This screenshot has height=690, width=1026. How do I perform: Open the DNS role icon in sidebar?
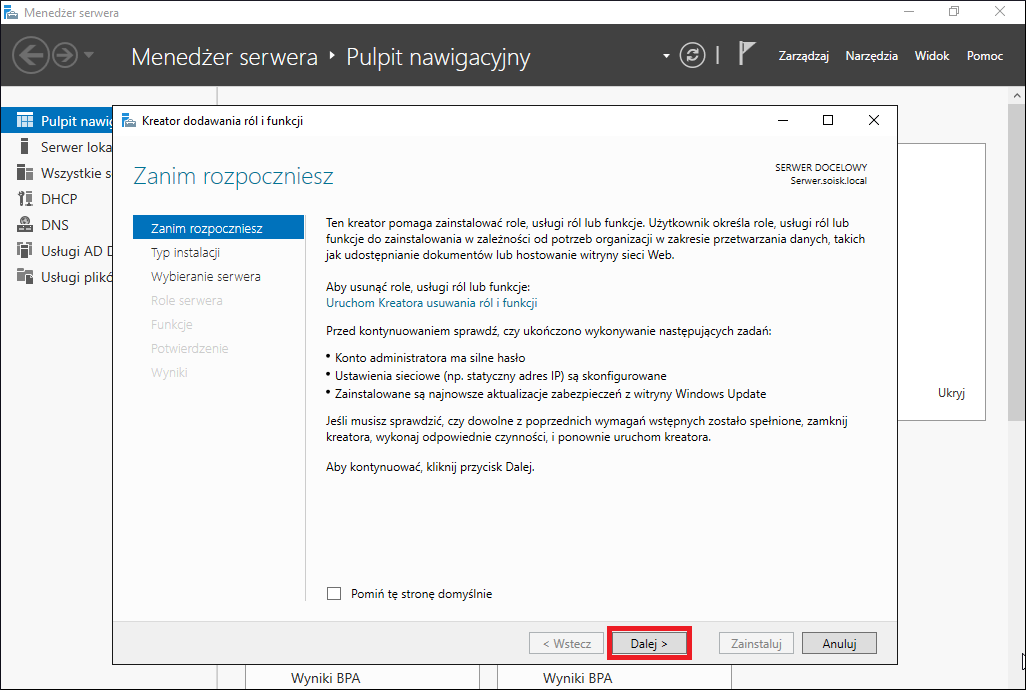[x=25, y=224]
